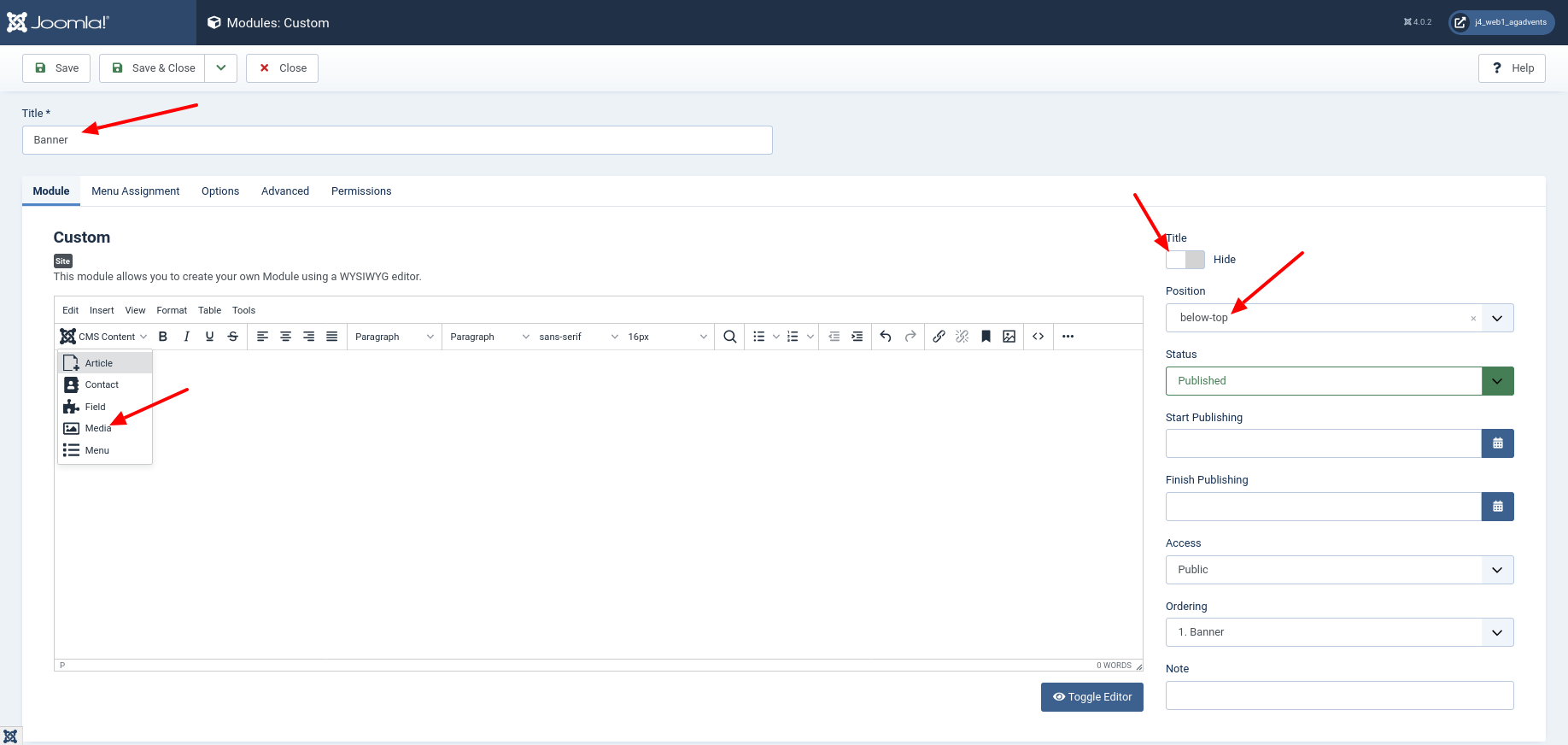Show more toolbar options ellipsis
This screenshot has width=1568, height=745.
pos(1068,337)
